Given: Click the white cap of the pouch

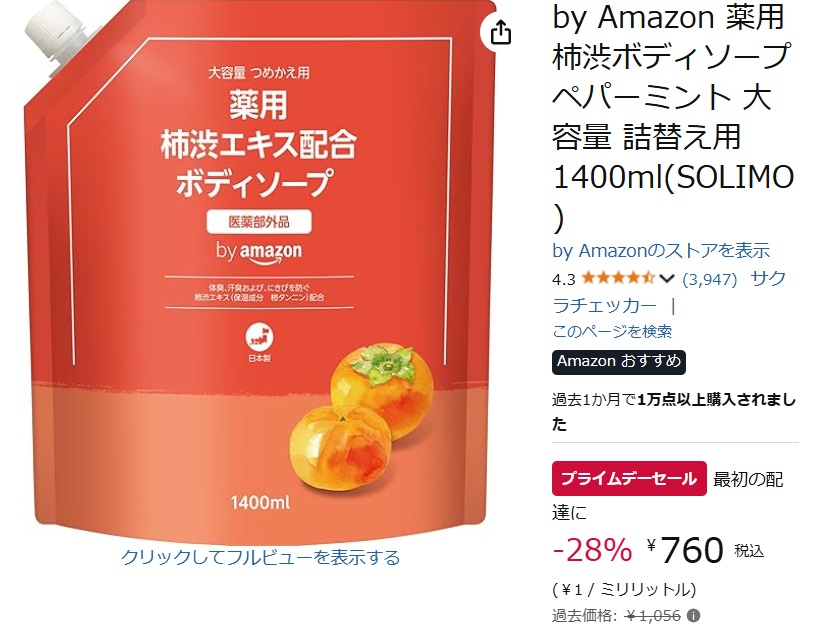Looking at the screenshot, I should pos(57,32).
